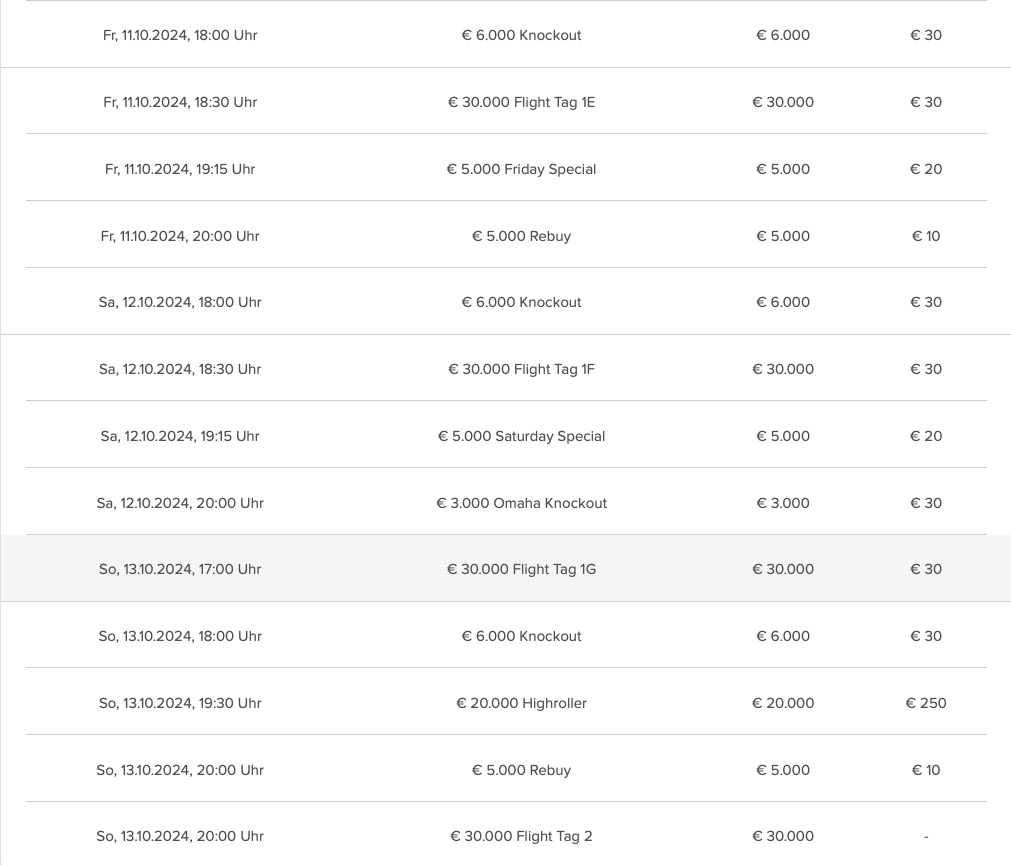The image size is (1011, 865).
Task: Click the So, 13.10.2024, 18:00 Uhr date cell
Action: click(x=180, y=636)
